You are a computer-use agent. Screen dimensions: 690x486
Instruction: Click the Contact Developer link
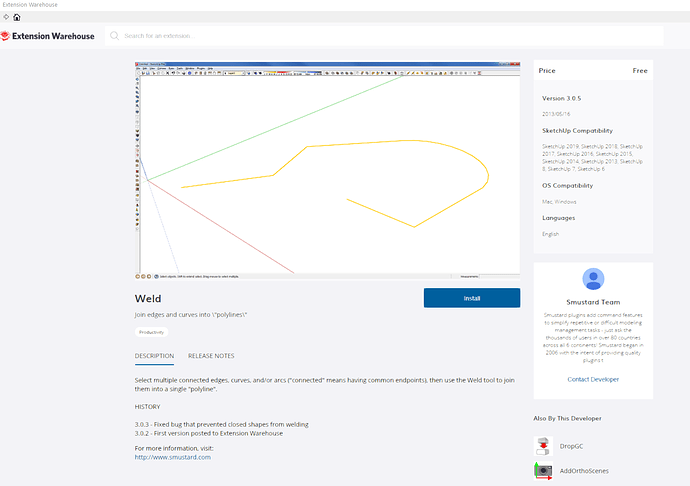point(593,379)
